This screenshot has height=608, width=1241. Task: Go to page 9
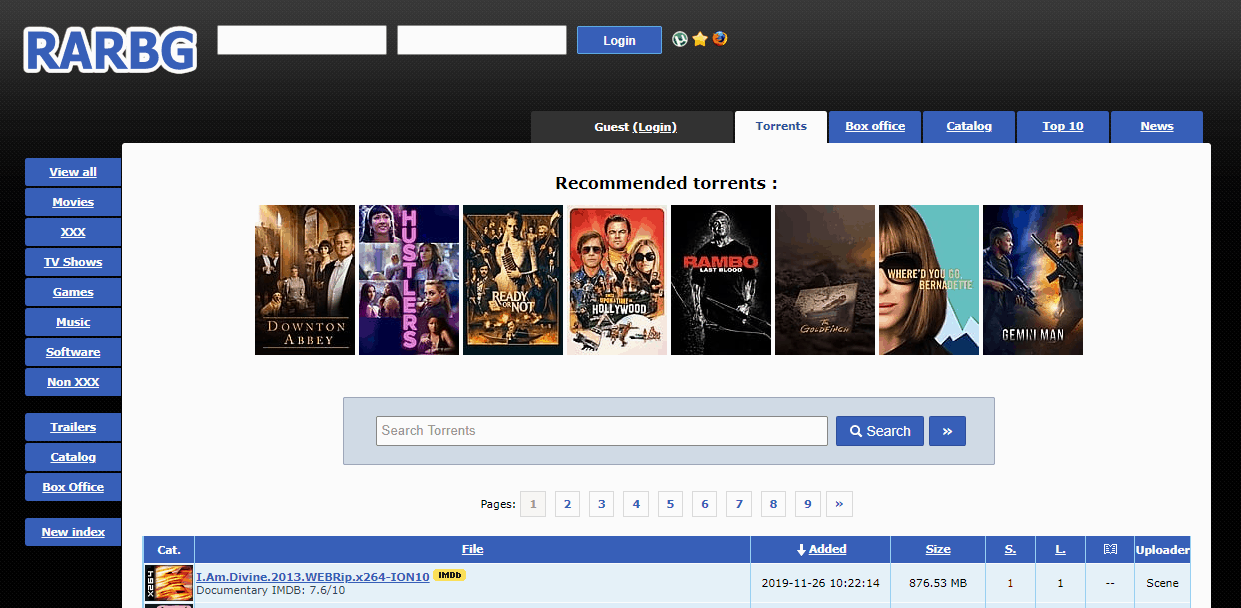tap(807, 504)
